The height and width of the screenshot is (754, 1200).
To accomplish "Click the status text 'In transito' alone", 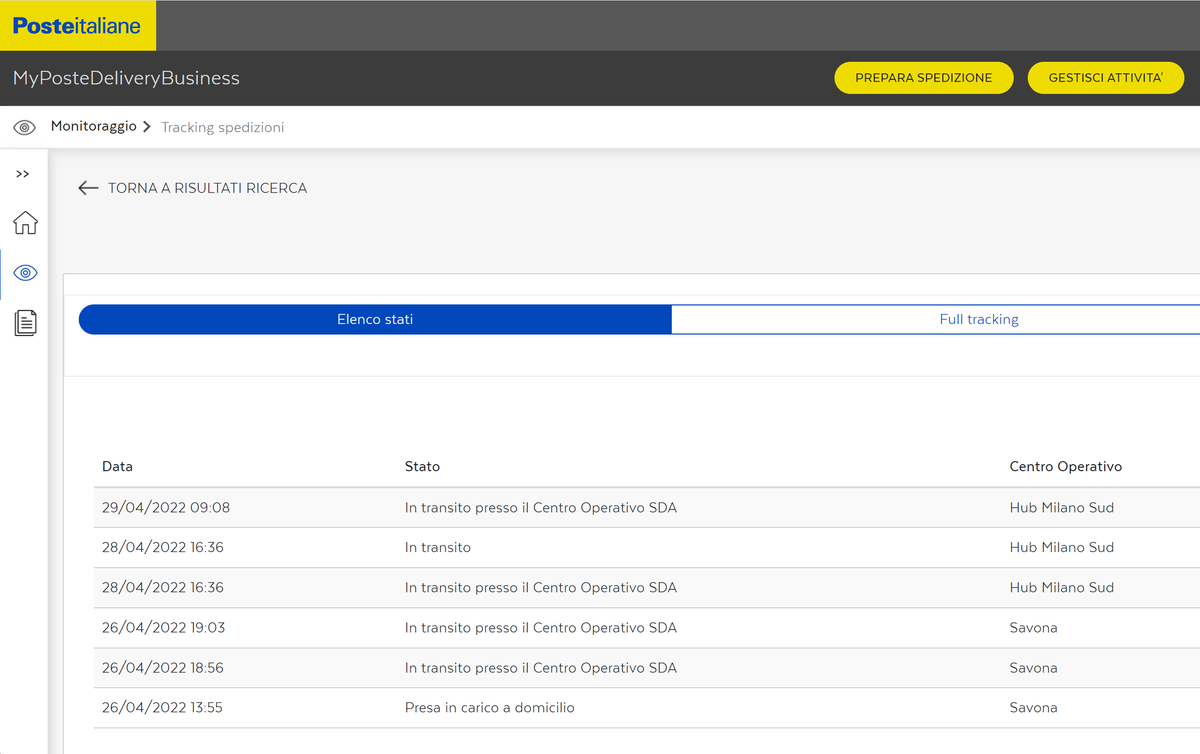I will [x=438, y=548].
